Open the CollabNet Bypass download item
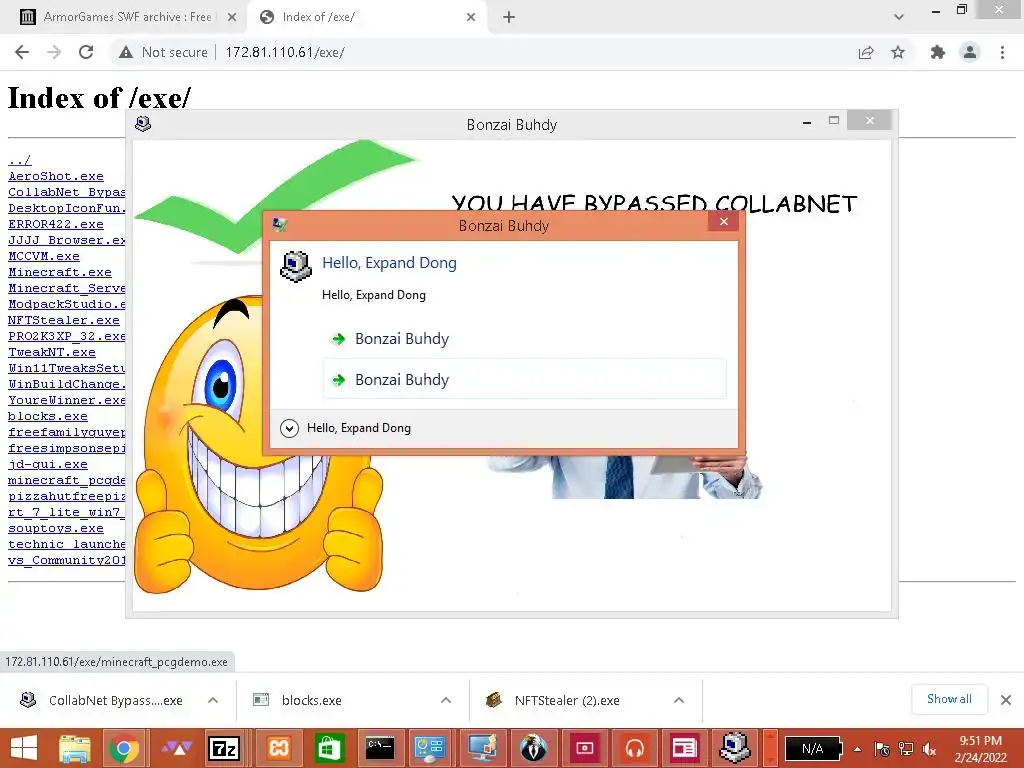The image size is (1024, 768). pos(104,700)
